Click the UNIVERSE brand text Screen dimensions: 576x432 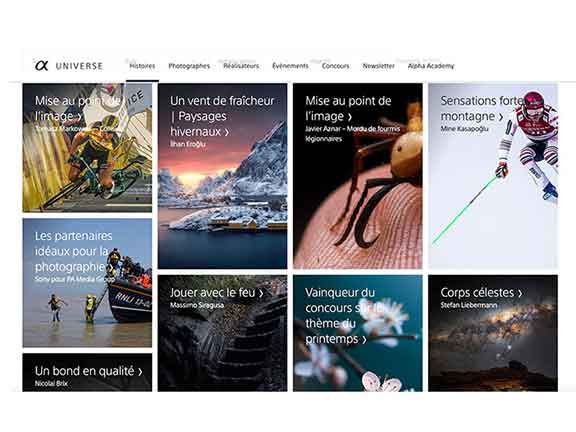(x=79, y=66)
